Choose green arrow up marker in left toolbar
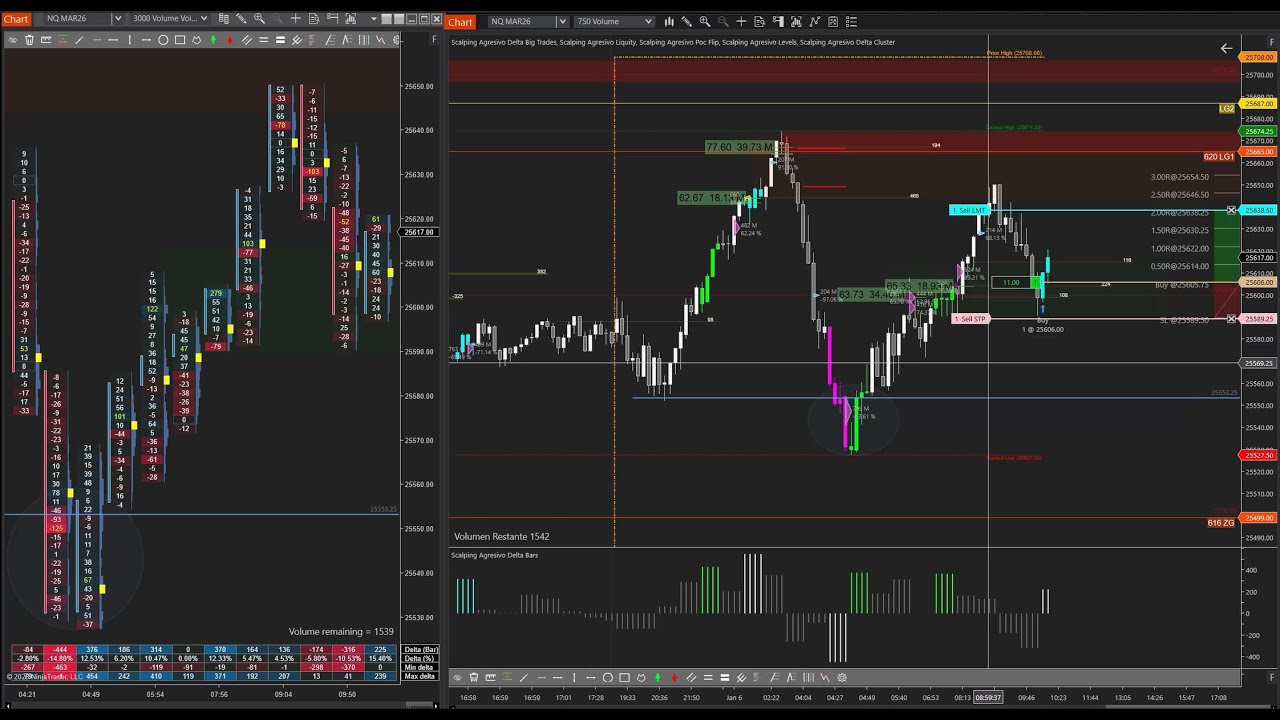This screenshot has height=720, width=1280. coord(213,40)
